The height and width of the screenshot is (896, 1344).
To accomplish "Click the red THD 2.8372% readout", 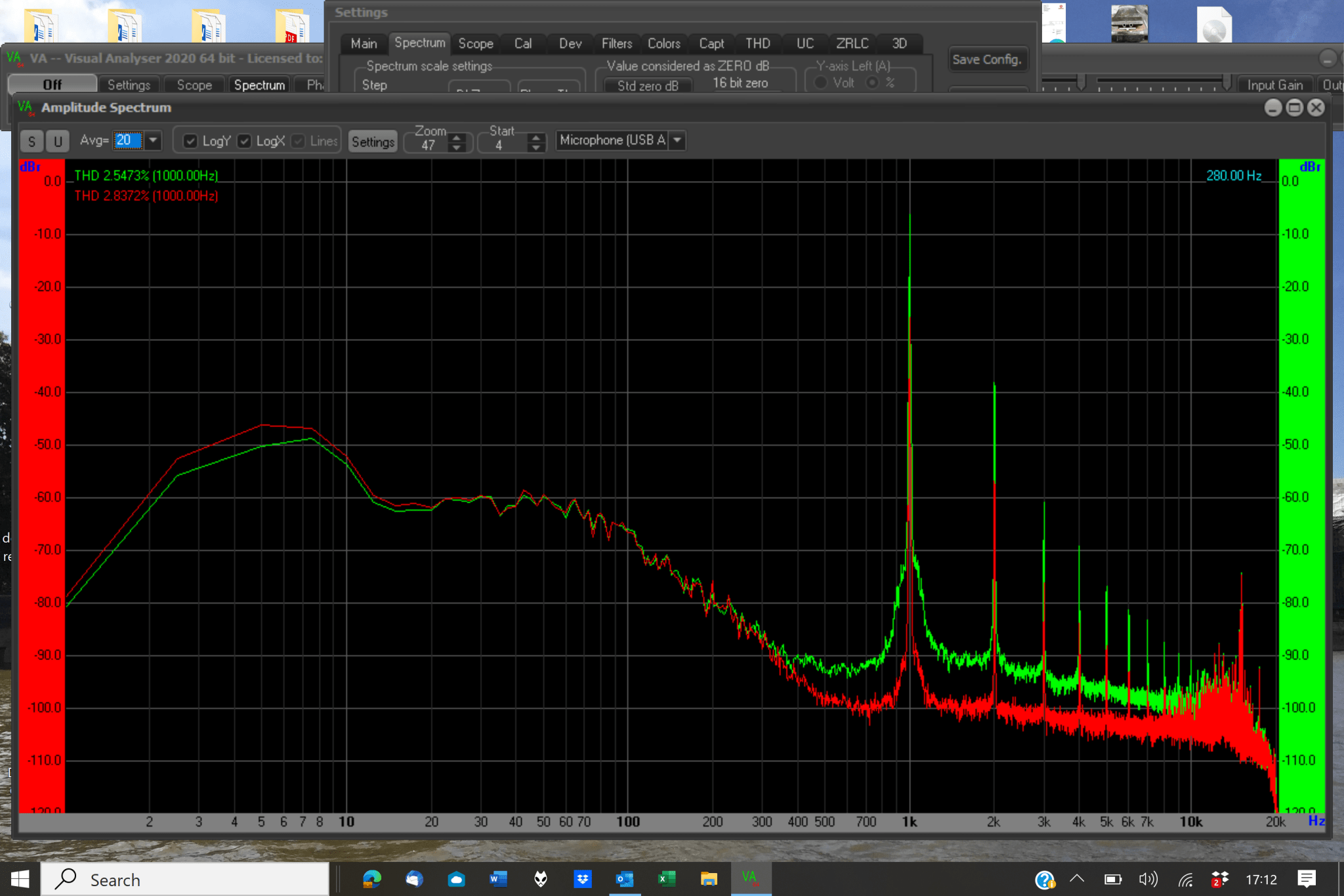I will point(146,196).
